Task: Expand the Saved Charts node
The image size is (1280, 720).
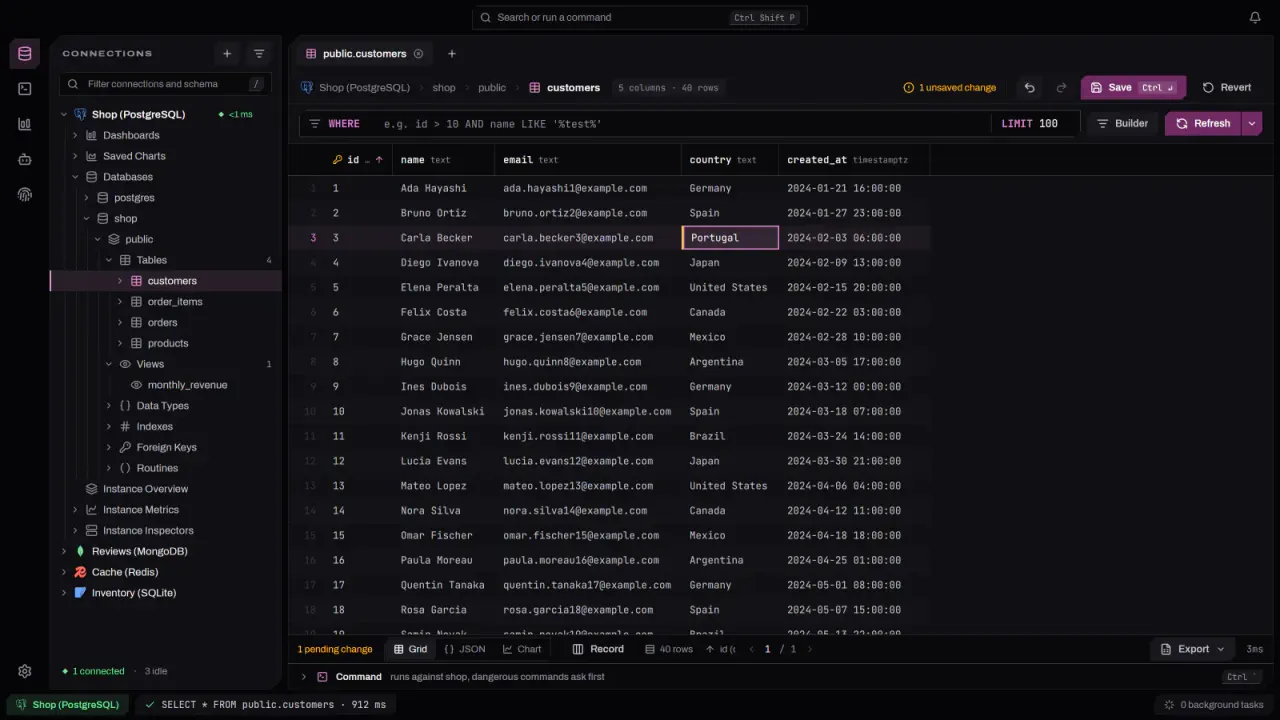Action: pos(75,157)
